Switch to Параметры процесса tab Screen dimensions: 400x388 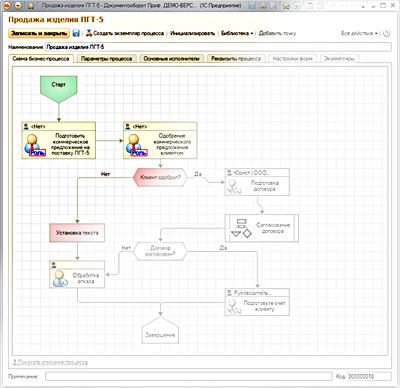pyautogui.click(x=106, y=59)
